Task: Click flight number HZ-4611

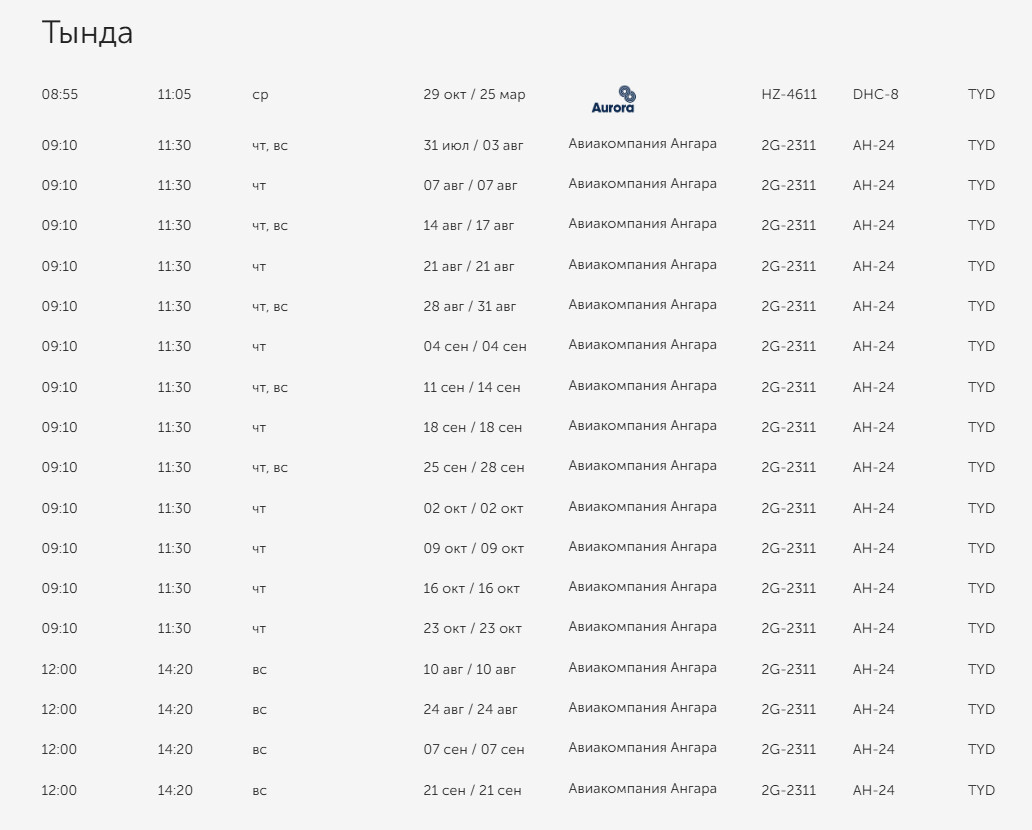Action: tap(788, 94)
